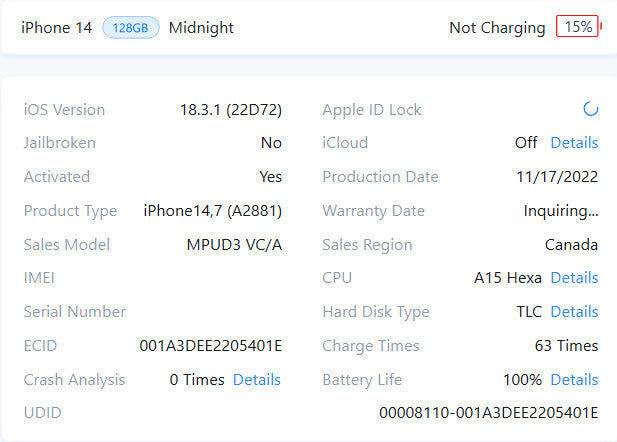Viewport: 617px width, 442px height.
Task: Click the Sales Region label
Action: coord(367,245)
